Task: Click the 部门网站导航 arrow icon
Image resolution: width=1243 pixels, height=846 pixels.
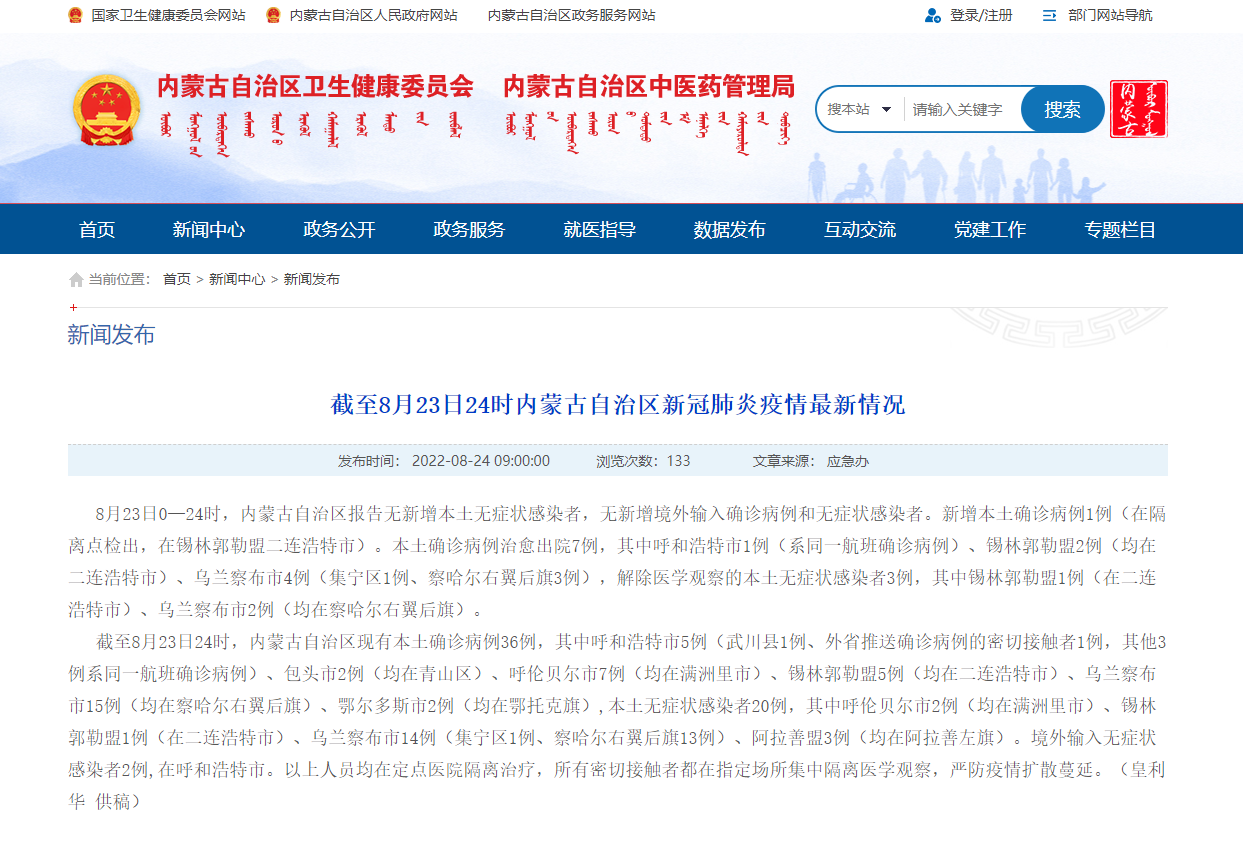Action: point(1050,15)
